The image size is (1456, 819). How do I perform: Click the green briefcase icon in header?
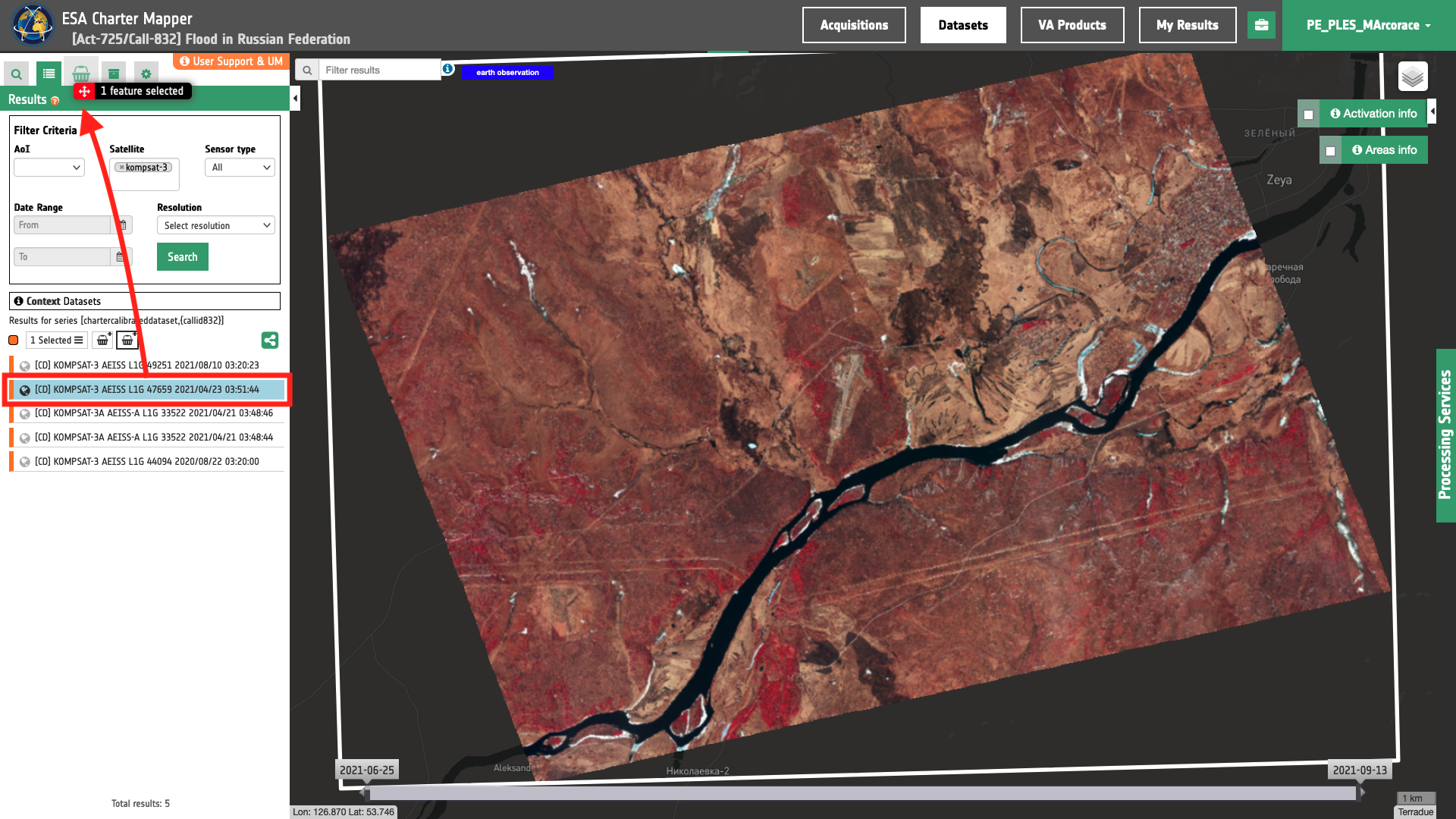point(1262,25)
